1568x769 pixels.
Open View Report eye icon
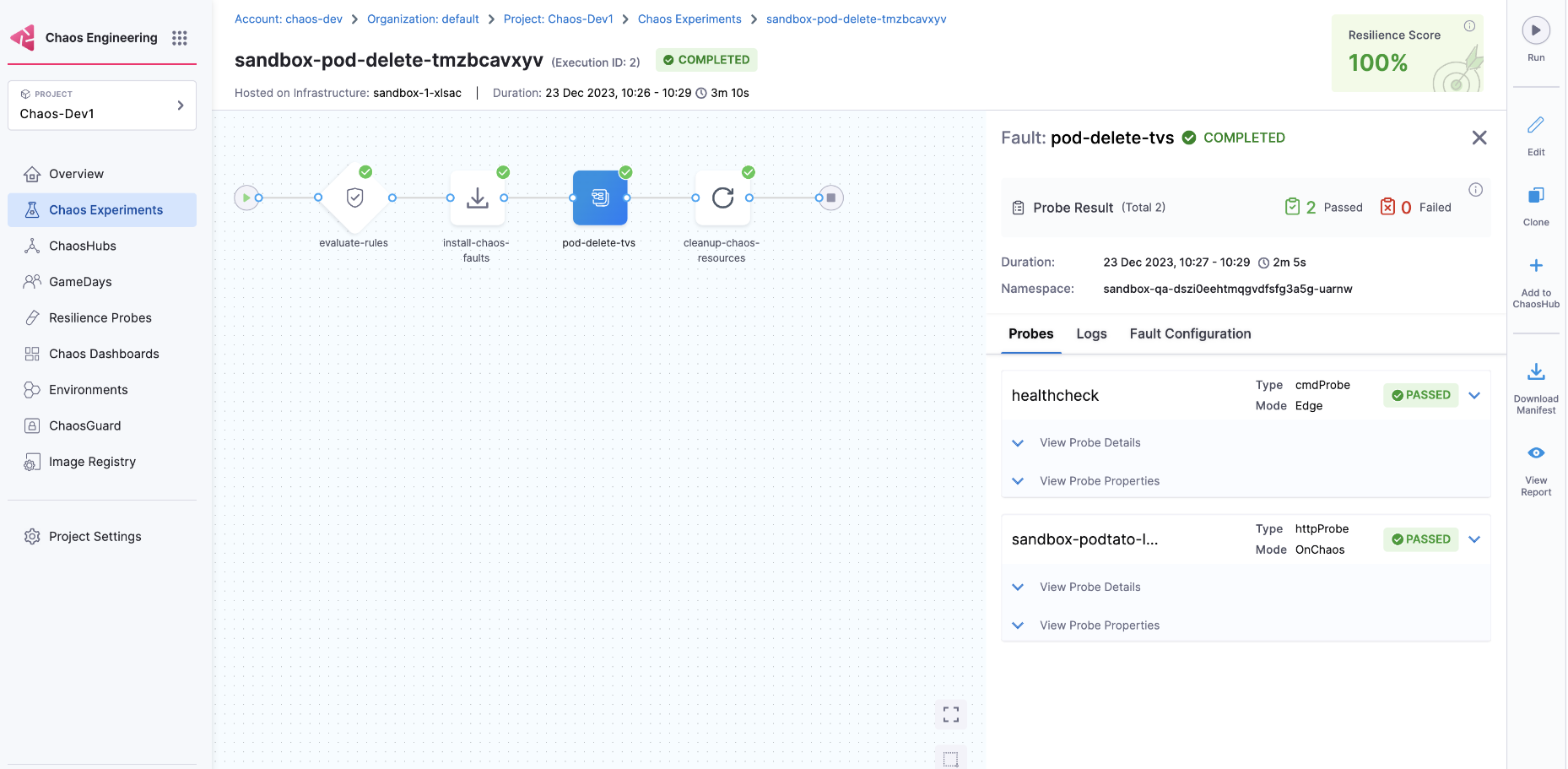pyautogui.click(x=1535, y=453)
